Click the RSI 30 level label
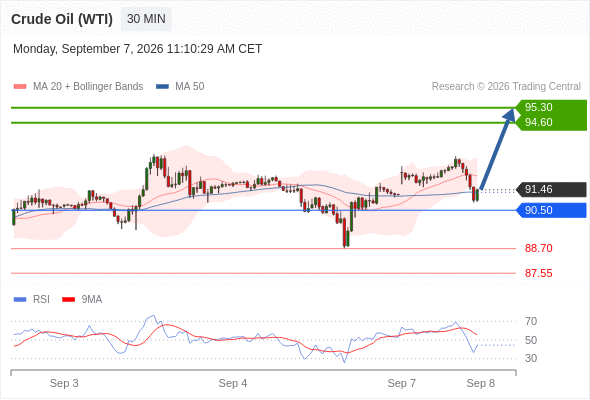This screenshot has width=590, height=400. coord(531,358)
